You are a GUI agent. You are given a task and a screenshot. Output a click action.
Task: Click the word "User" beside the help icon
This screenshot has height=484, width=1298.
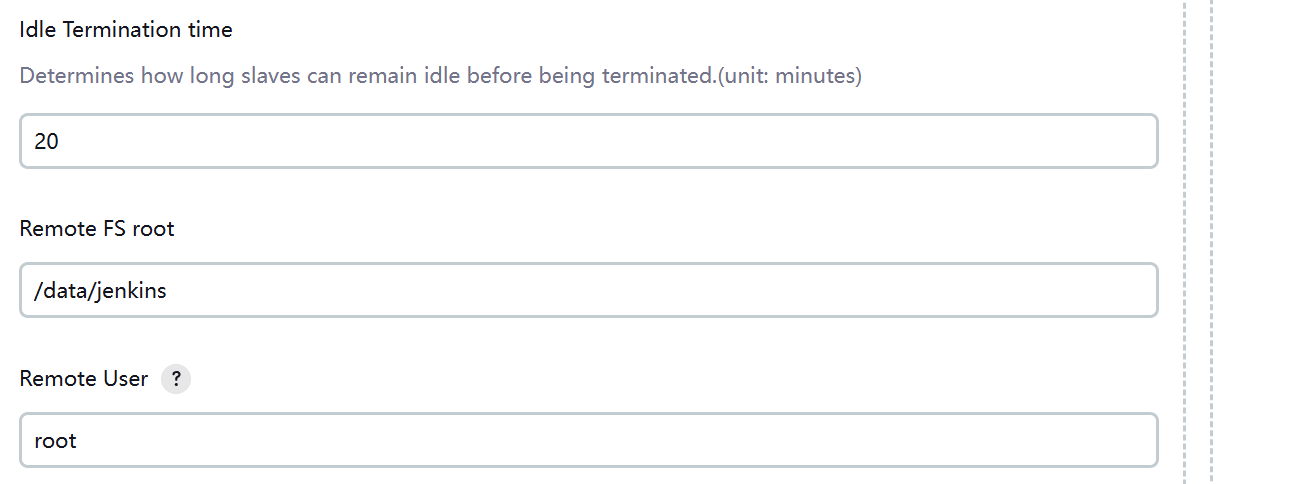click(125, 379)
